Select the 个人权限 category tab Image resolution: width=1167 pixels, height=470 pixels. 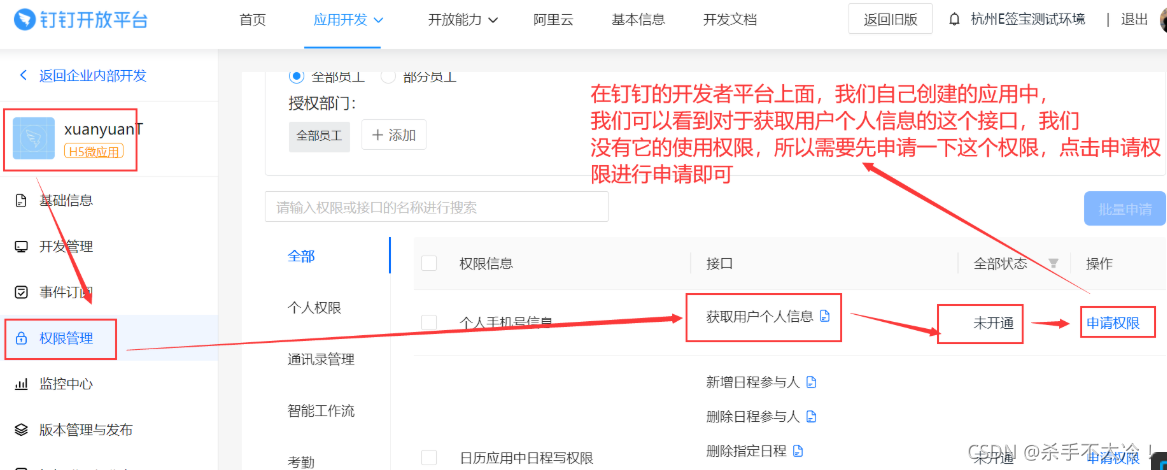click(315, 308)
